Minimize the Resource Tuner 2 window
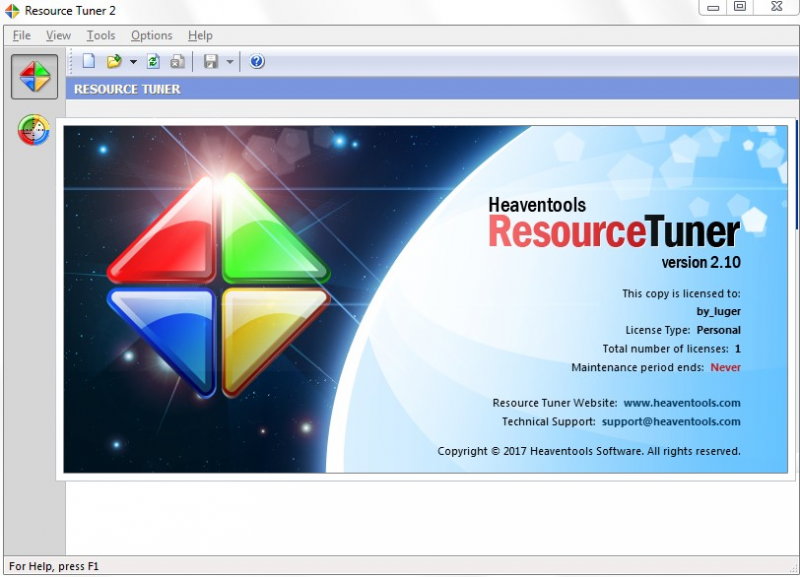 (713, 7)
